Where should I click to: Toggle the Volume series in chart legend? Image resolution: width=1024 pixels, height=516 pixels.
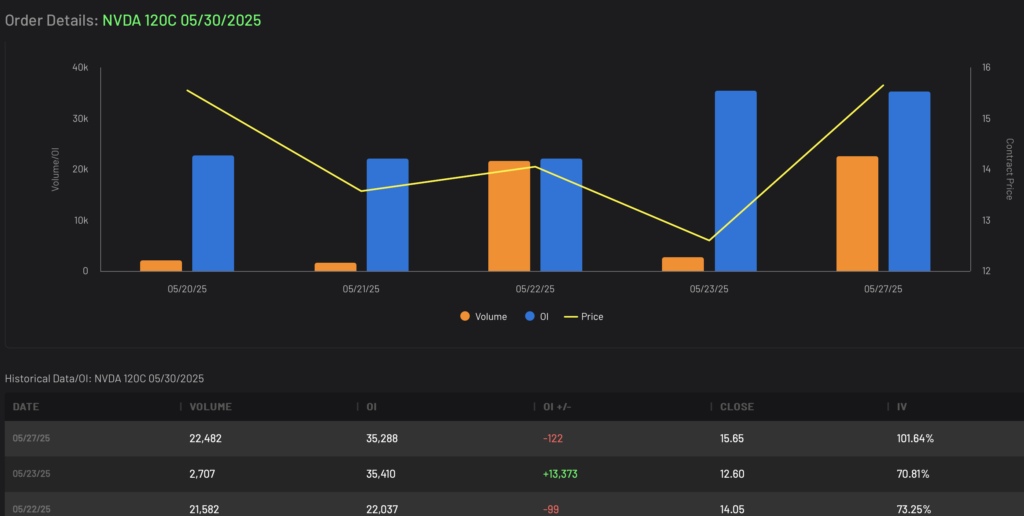(x=483, y=317)
